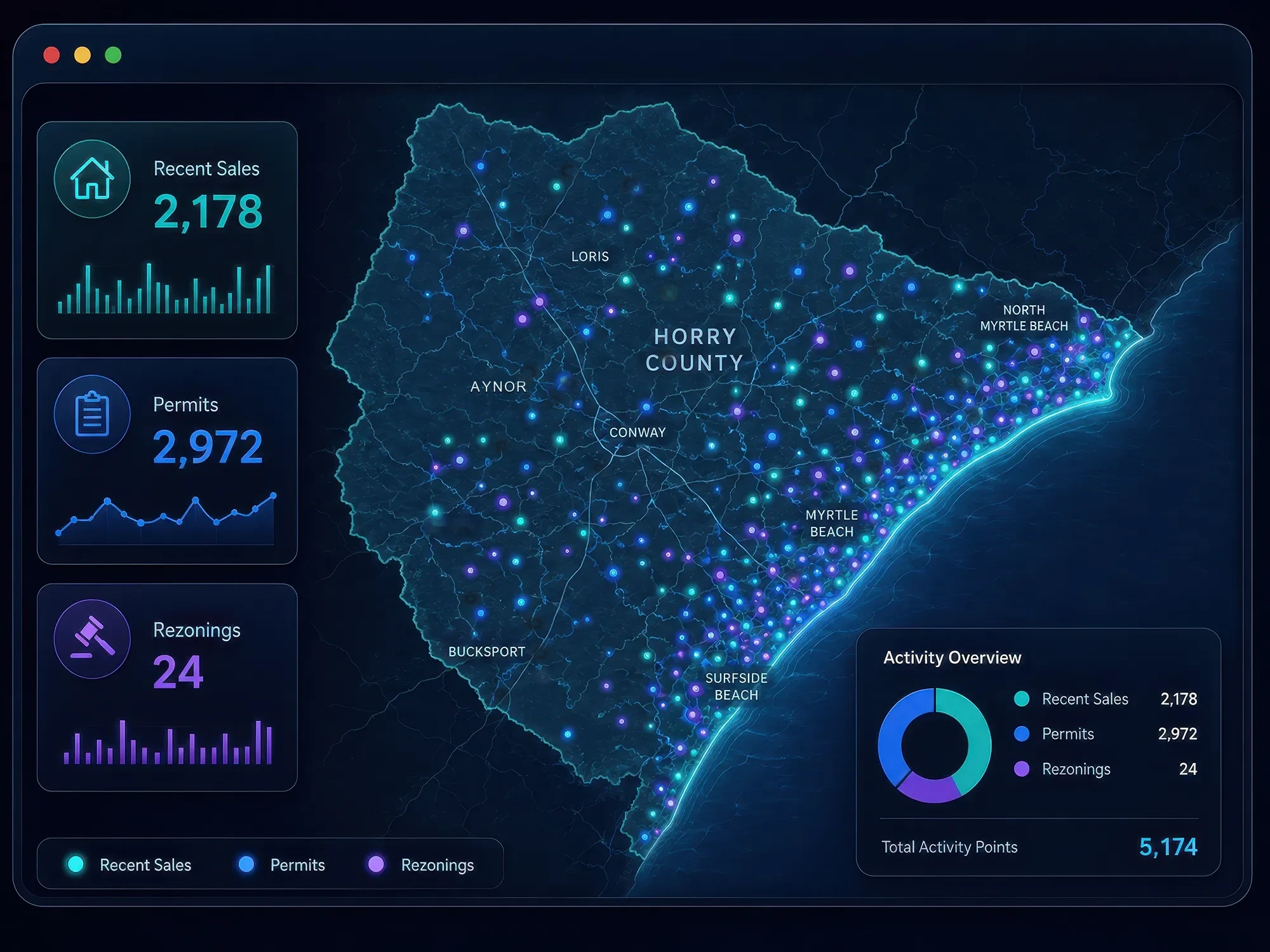1270x952 pixels.
Task: Click the blue dot beside Permits in Activity Overview
Action: (1022, 734)
